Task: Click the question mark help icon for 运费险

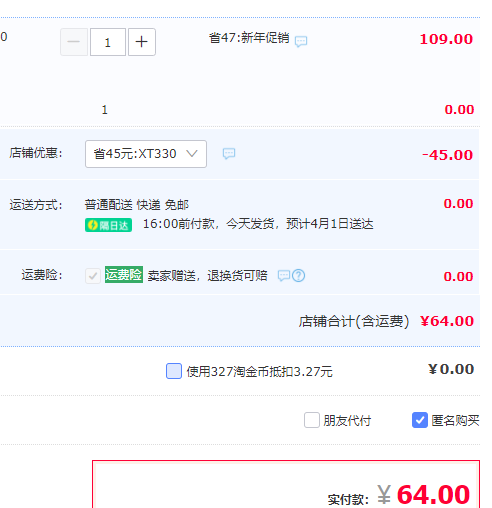Action: click(x=298, y=276)
